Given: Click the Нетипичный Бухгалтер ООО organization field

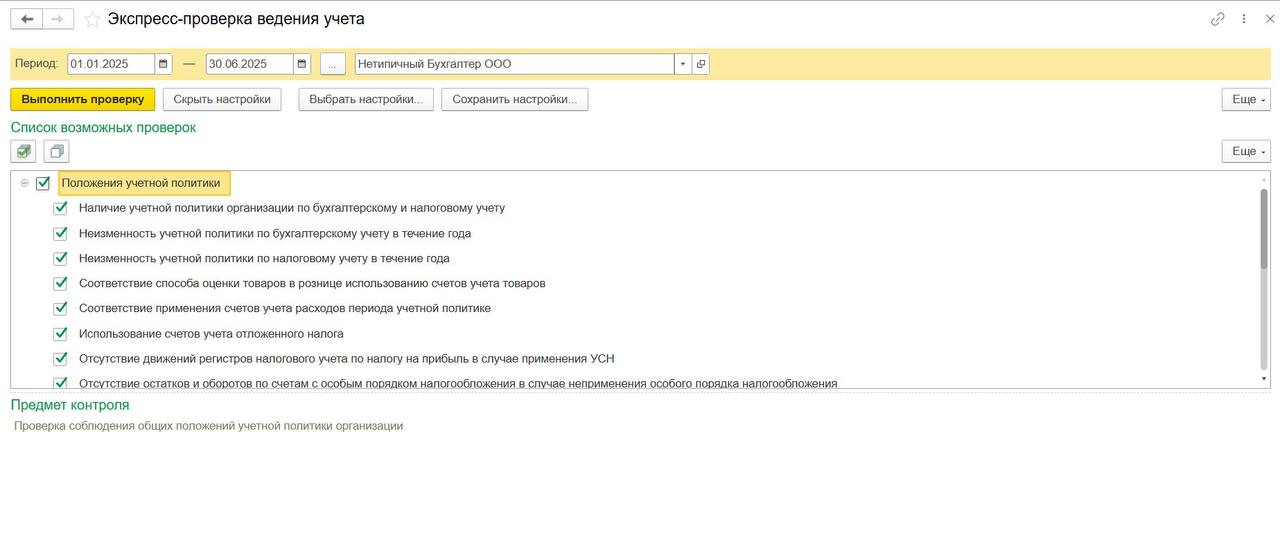Looking at the screenshot, I should [515, 64].
